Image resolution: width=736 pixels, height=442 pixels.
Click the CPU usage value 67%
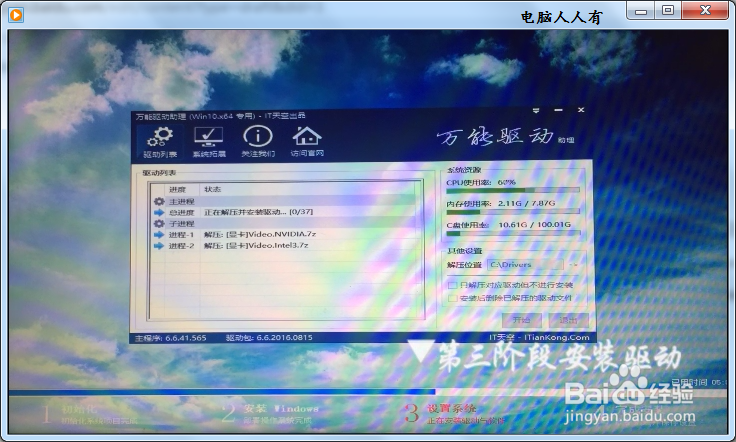coord(506,182)
